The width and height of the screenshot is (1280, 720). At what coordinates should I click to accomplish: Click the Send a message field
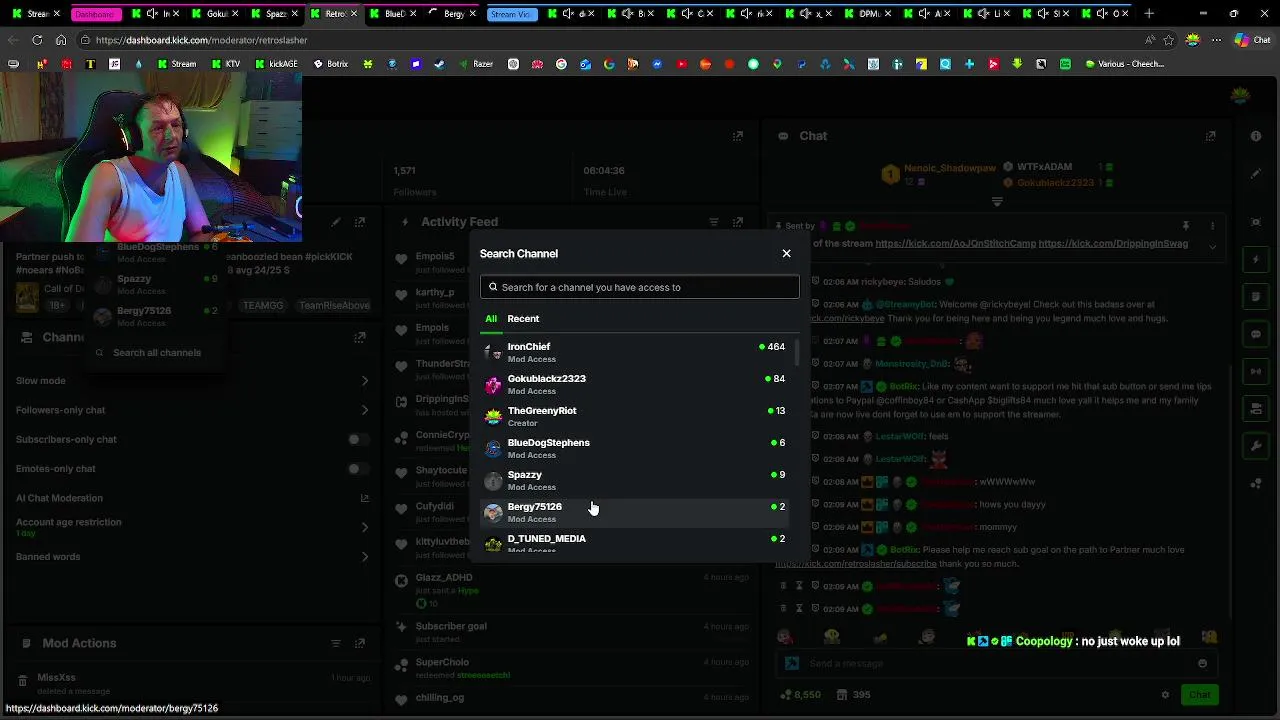click(x=995, y=663)
